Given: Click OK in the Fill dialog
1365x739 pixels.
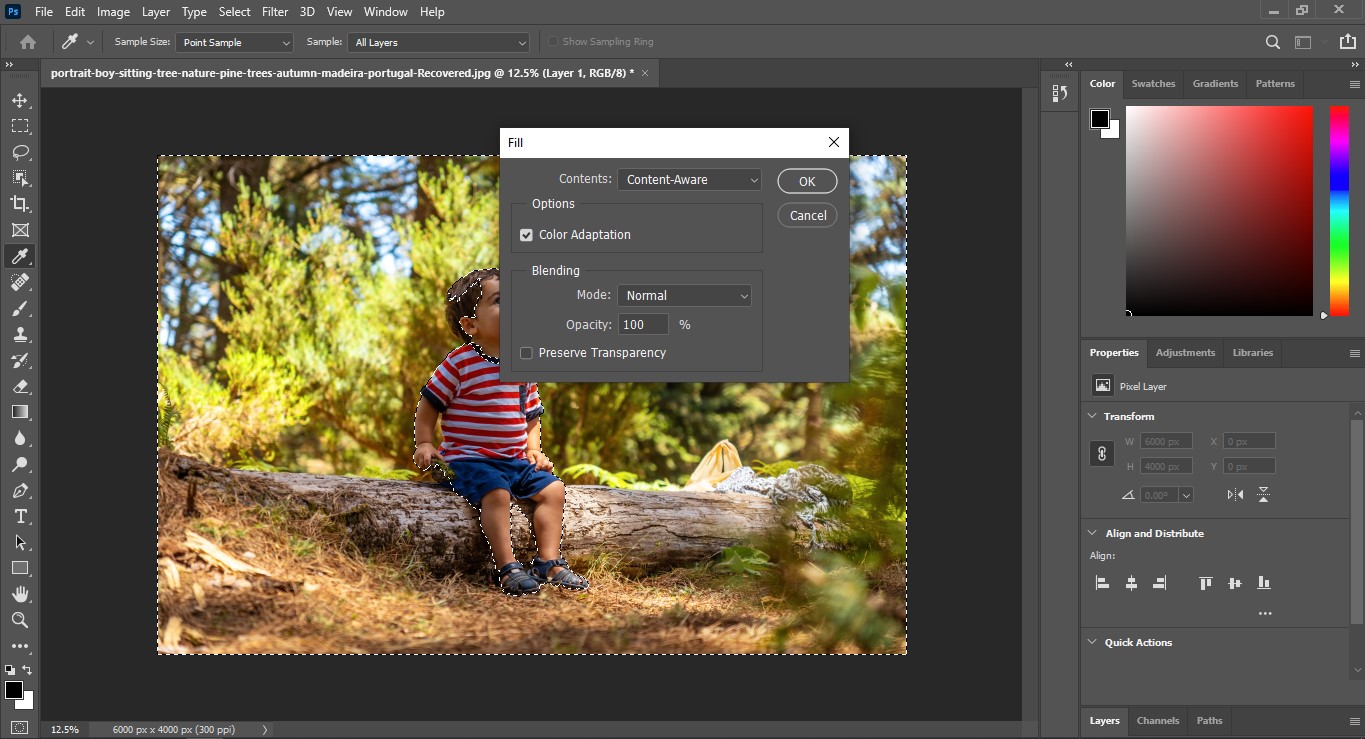Looking at the screenshot, I should click(x=807, y=181).
